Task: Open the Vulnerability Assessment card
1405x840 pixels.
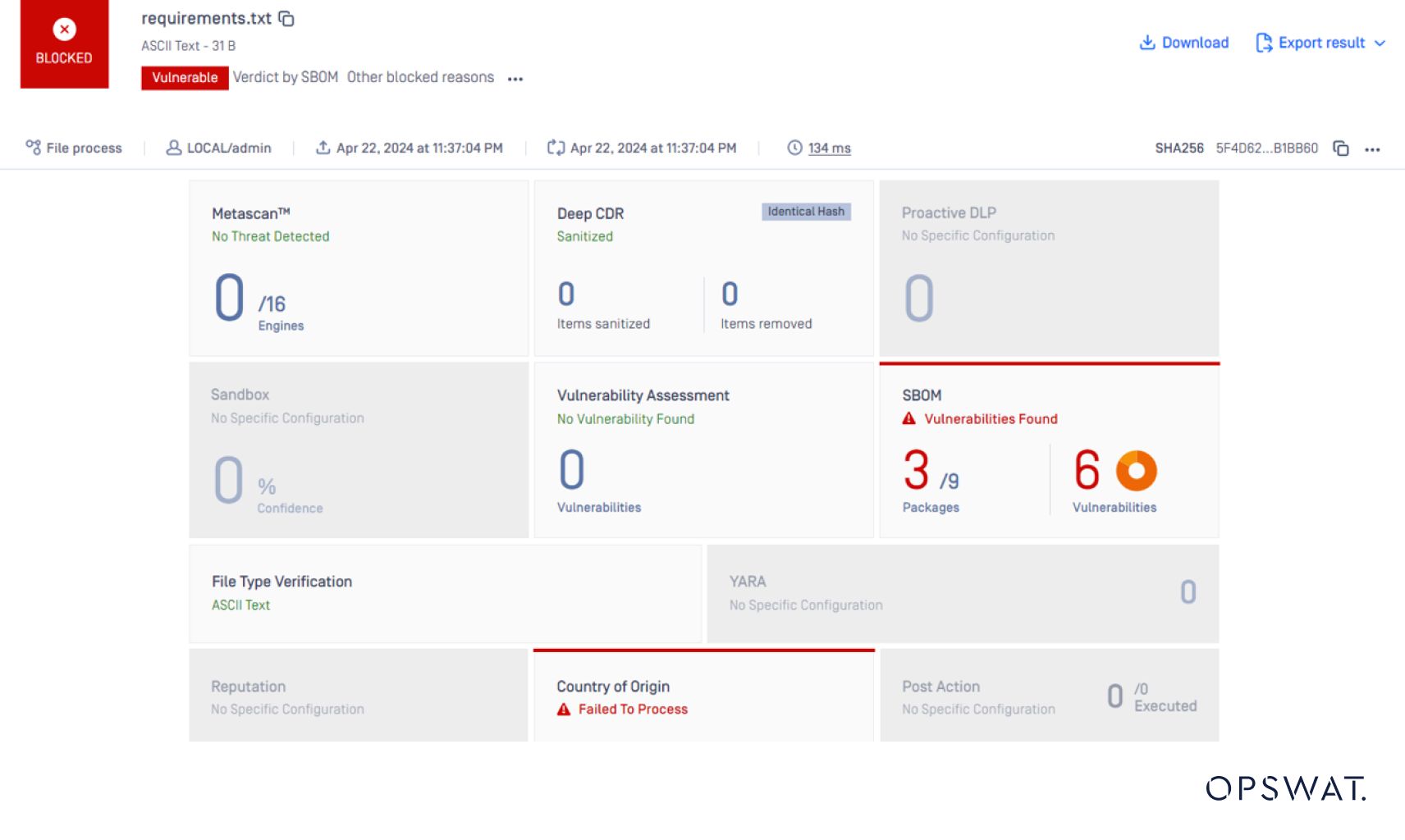Action: tap(703, 450)
